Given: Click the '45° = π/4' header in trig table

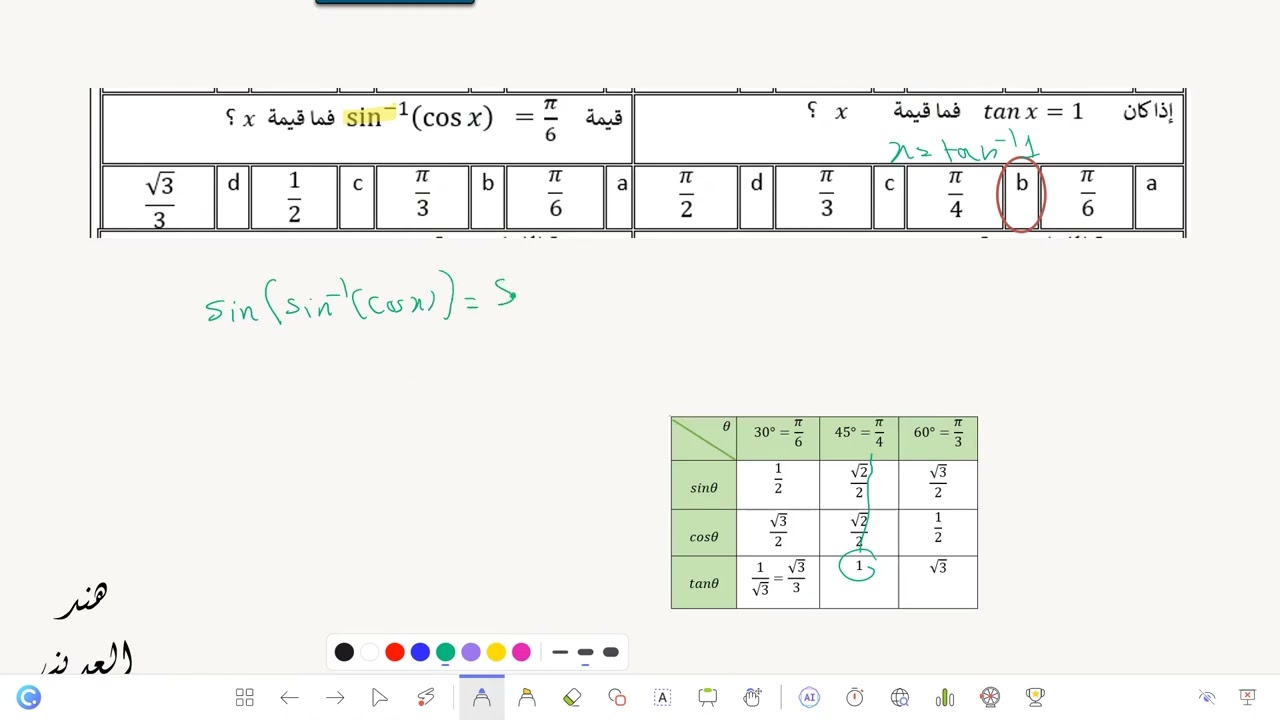Looking at the screenshot, I should 859,433.
